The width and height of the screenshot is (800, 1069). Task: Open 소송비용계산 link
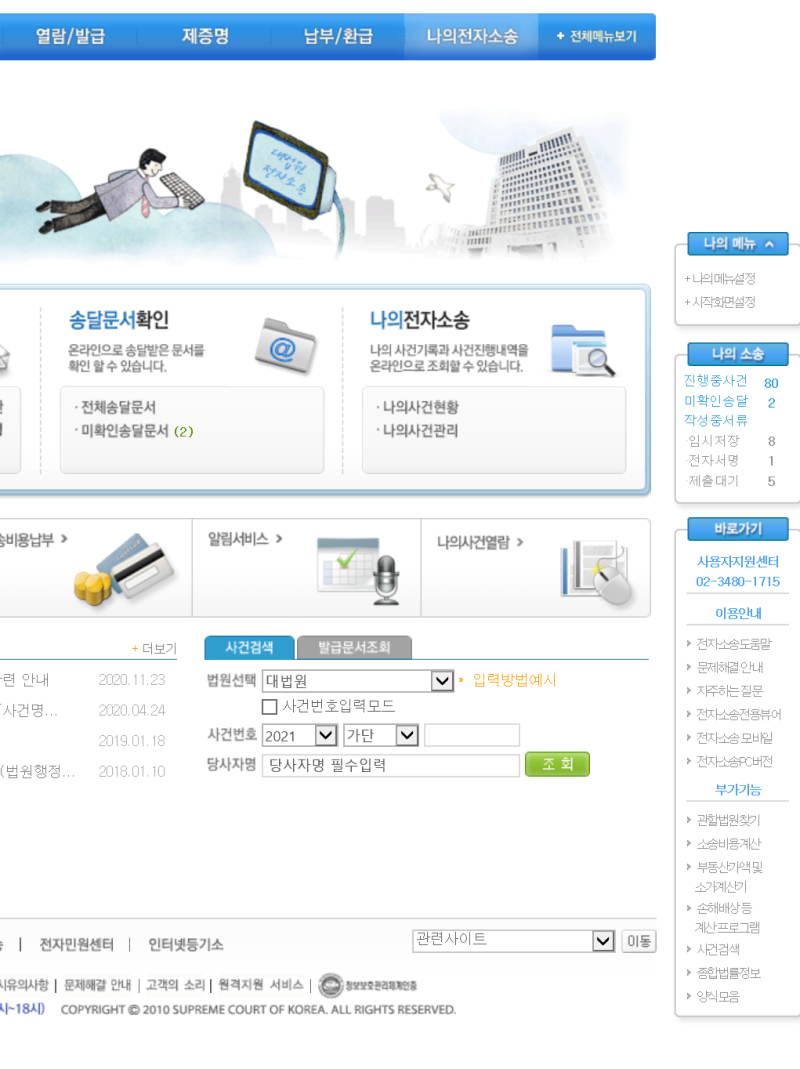pyautogui.click(x=728, y=844)
